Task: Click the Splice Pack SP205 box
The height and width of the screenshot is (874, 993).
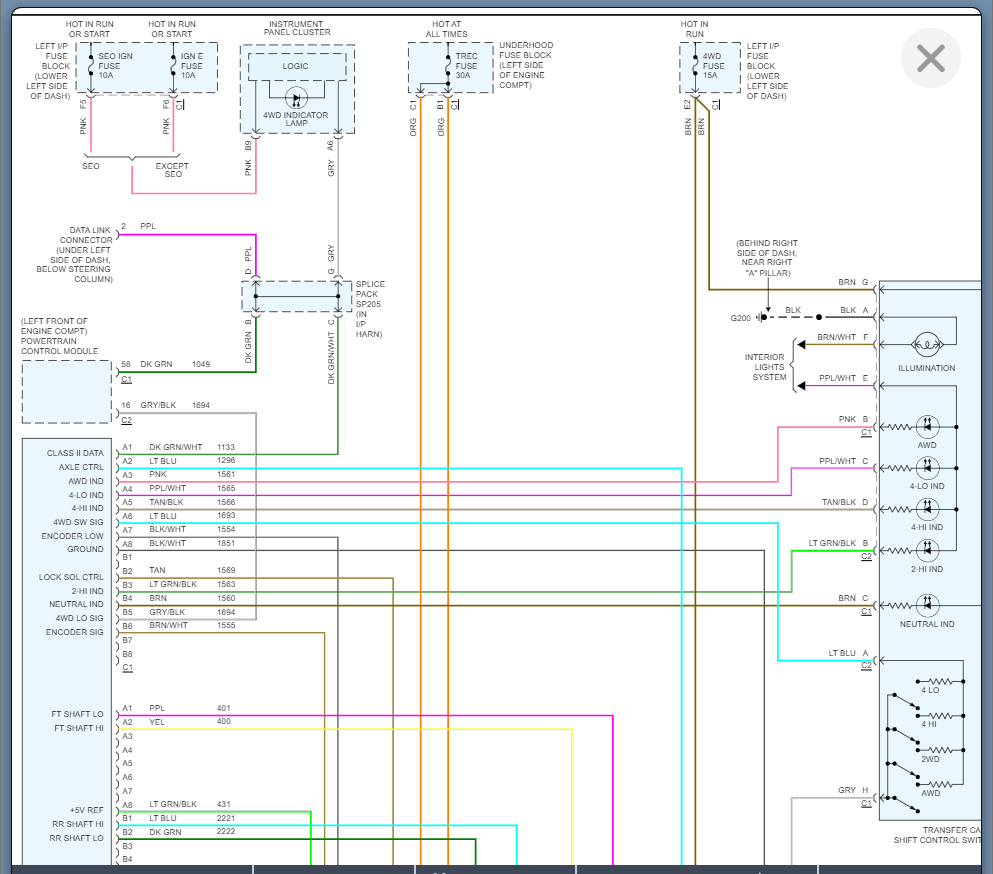Action: point(296,297)
